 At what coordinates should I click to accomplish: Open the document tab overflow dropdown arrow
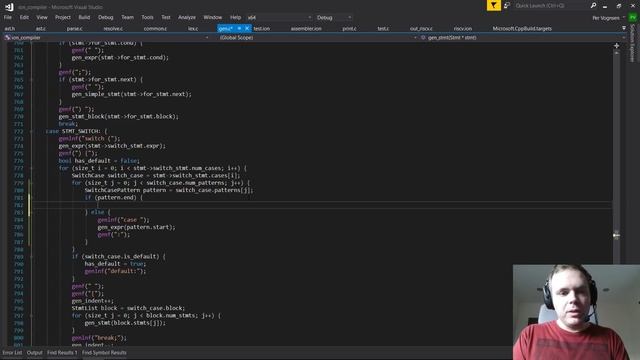(624, 28)
